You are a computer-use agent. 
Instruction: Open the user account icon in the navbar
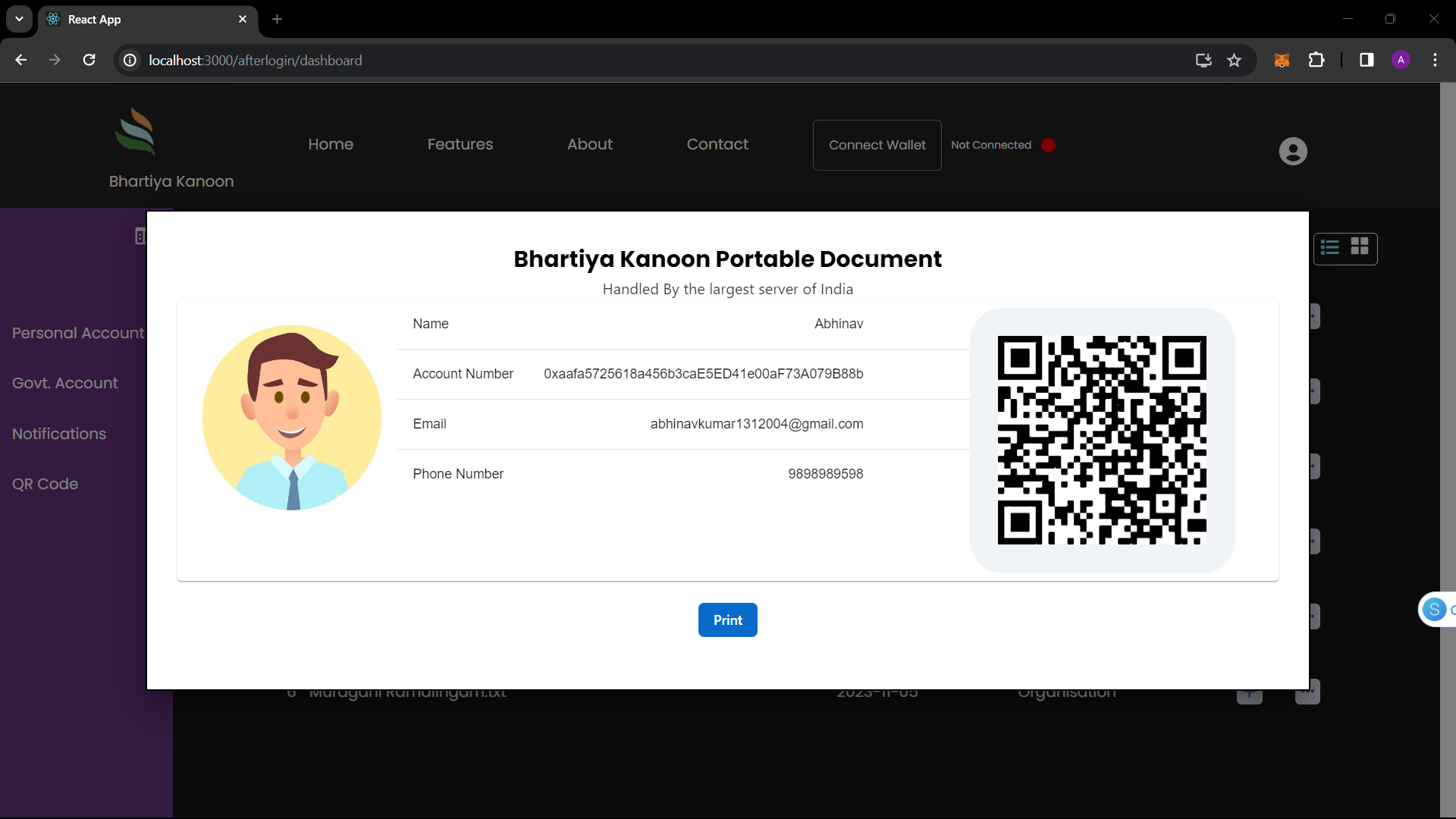pyautogui.click(x=1293, y=151)
